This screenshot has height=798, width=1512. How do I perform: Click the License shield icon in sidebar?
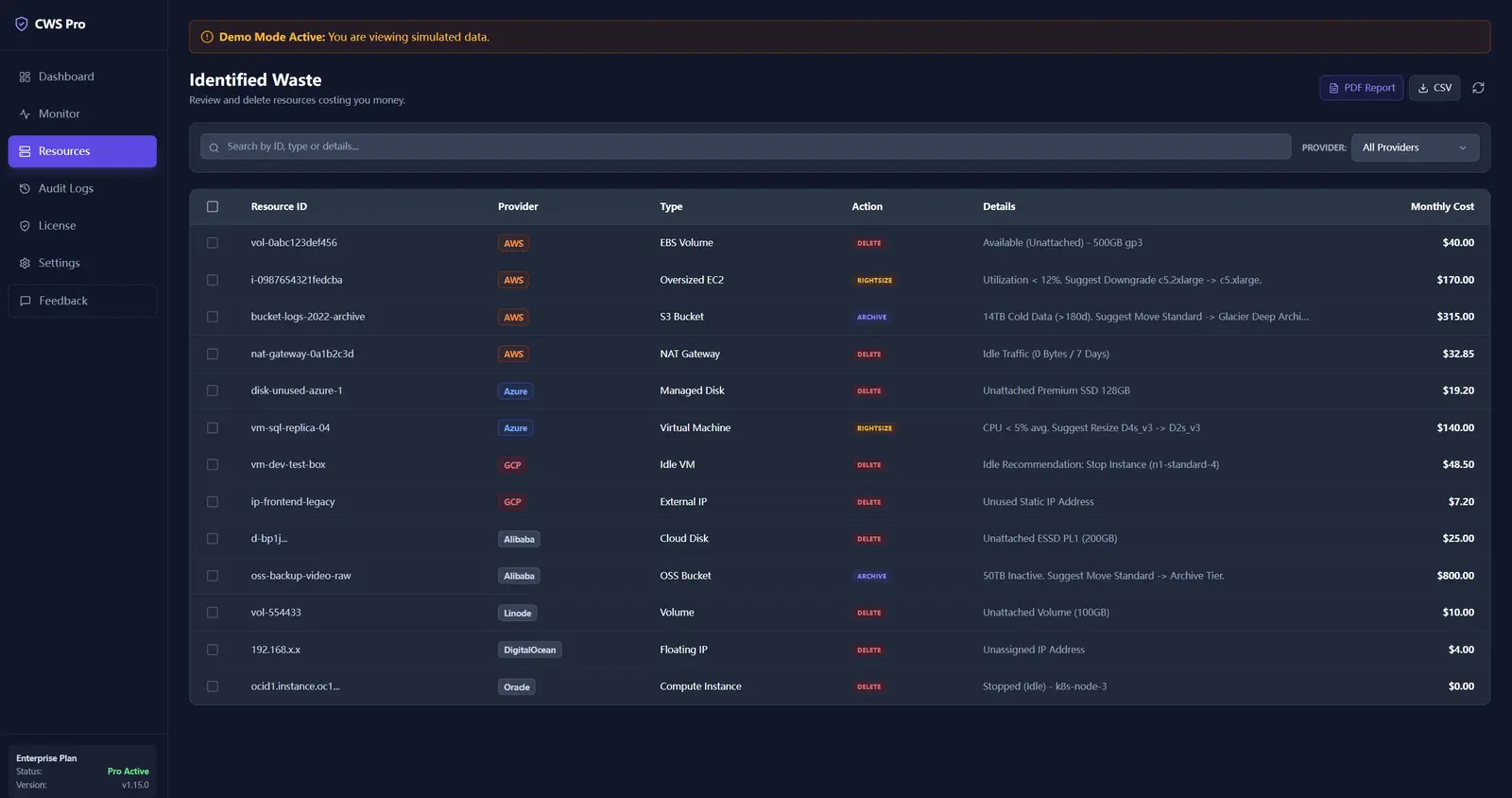(25, 226)
